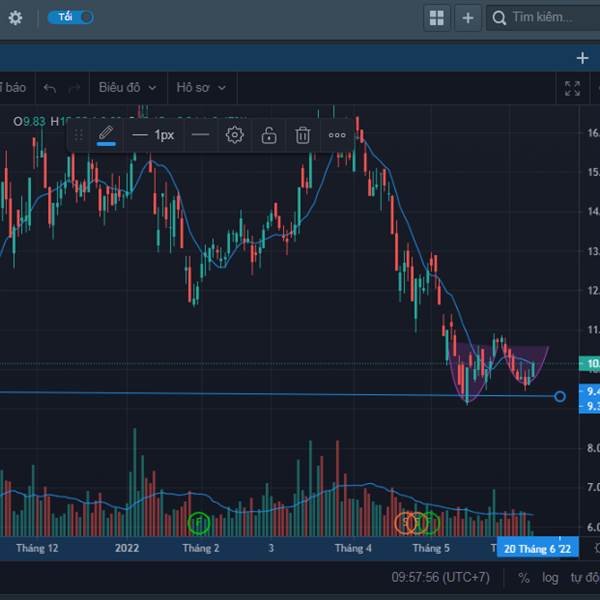The image size is (600, 600).
Task: Enter fullscreen chart mode
Action: pyautogui.click(x=572, y=88)
